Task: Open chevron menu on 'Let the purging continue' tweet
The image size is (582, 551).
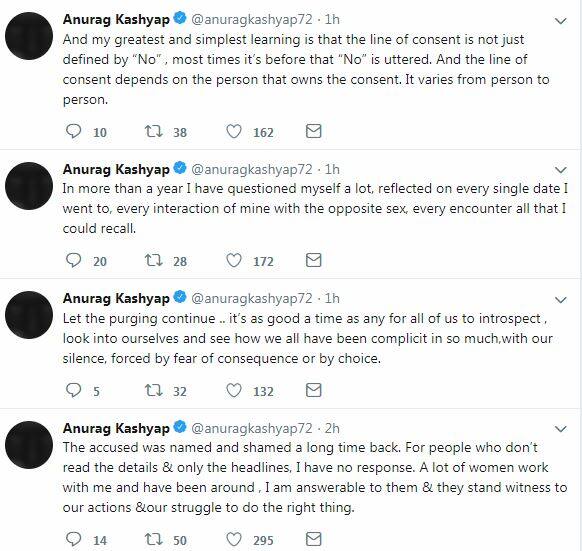Action: click(x=560, y=299)
